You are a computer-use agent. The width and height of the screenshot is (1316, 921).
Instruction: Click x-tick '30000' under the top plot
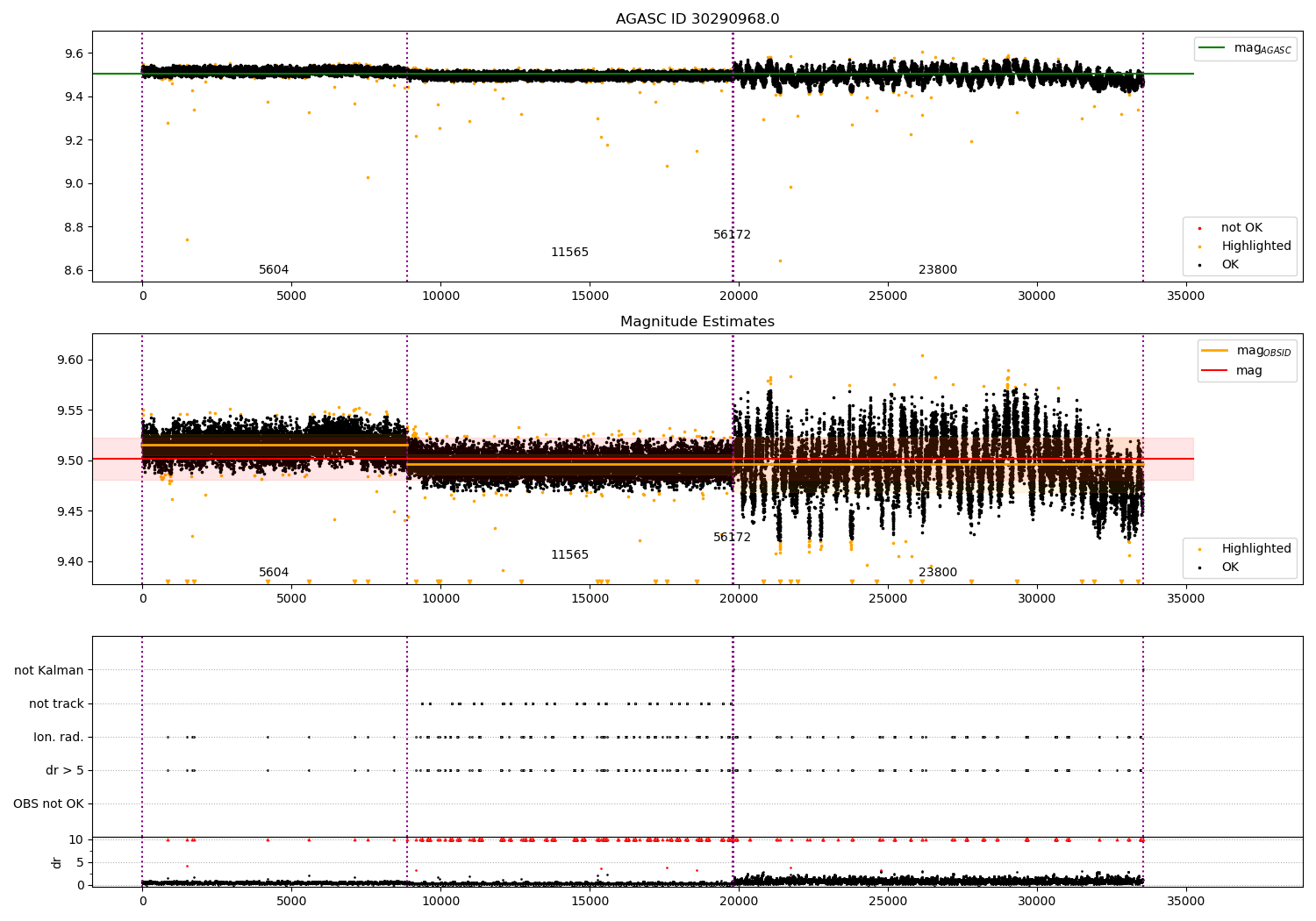click(x=1036, y=296)
